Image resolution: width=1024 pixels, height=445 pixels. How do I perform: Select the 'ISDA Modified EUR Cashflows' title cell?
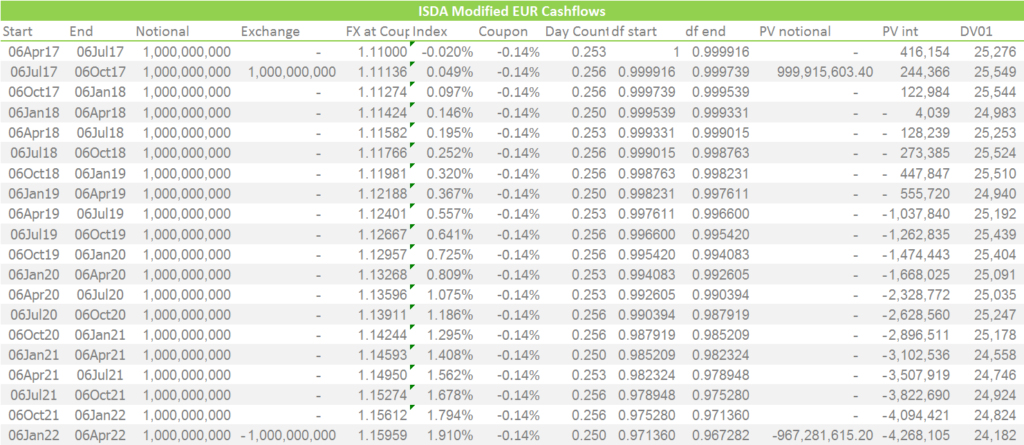point(512,11)
